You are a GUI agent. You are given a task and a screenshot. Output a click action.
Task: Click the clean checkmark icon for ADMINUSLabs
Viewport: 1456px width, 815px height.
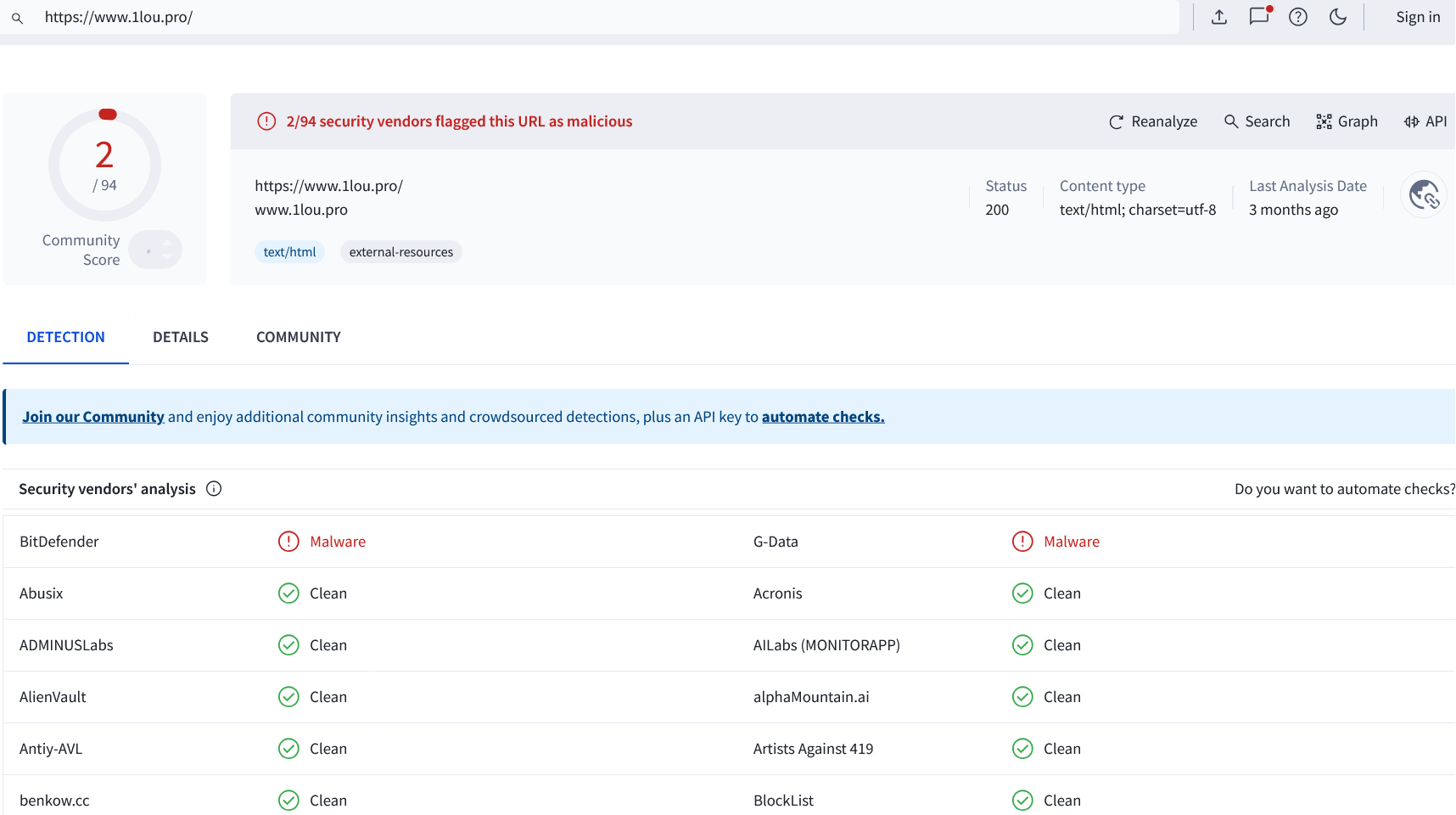pyautogui.click(x=288, y=645)
